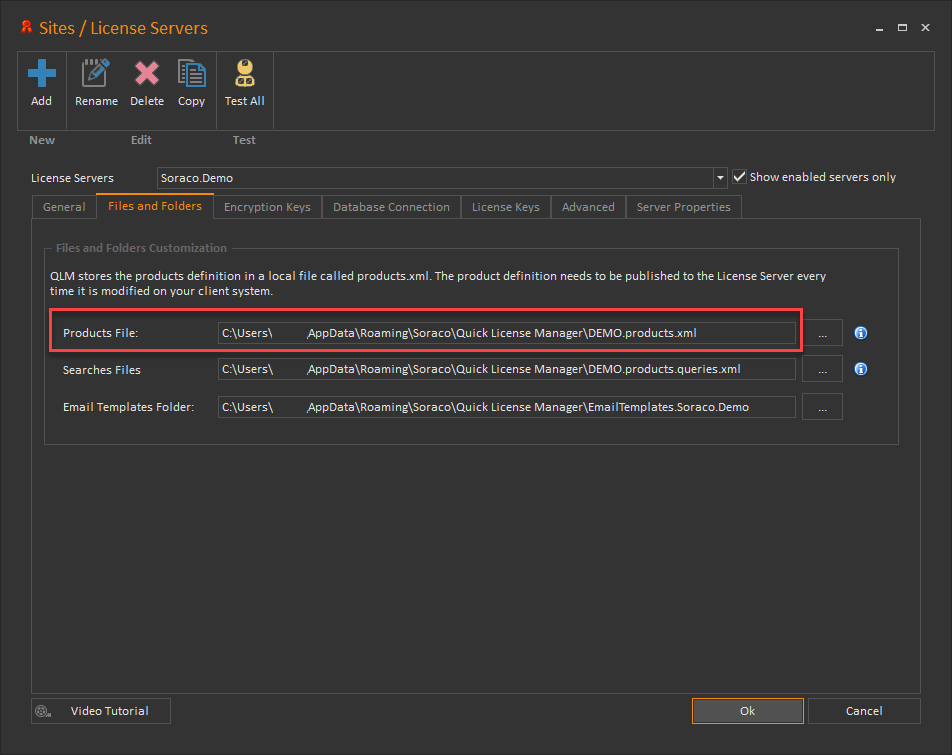The width and height of the screenshot is (952, 755).
Task: Click the Products File path field
Action: click(x=506, y=333)
